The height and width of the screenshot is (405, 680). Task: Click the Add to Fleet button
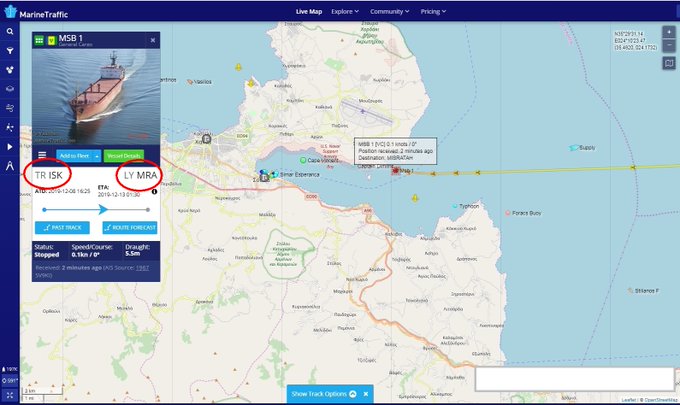click(x=74, y=156)
